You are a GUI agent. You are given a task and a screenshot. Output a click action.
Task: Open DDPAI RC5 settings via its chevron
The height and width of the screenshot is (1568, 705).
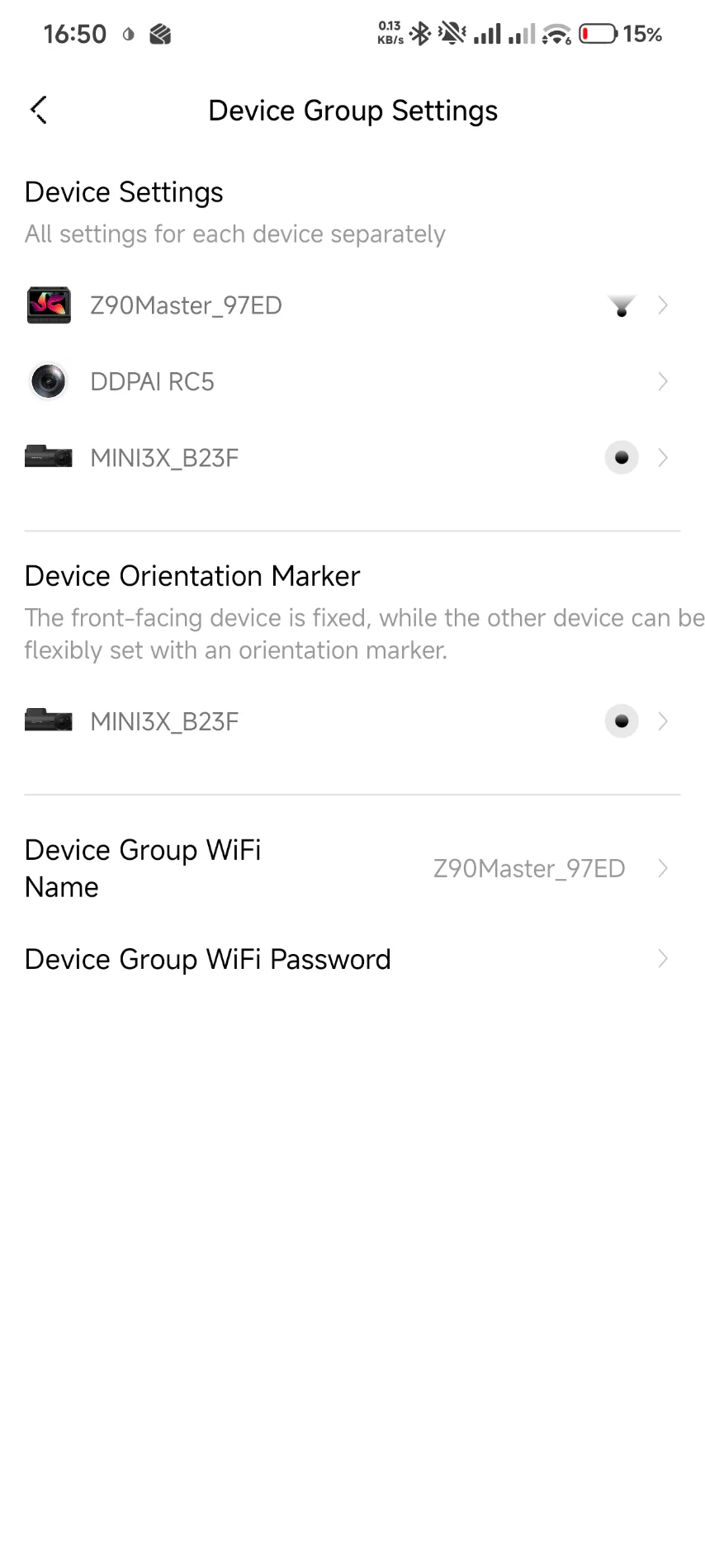662,381
